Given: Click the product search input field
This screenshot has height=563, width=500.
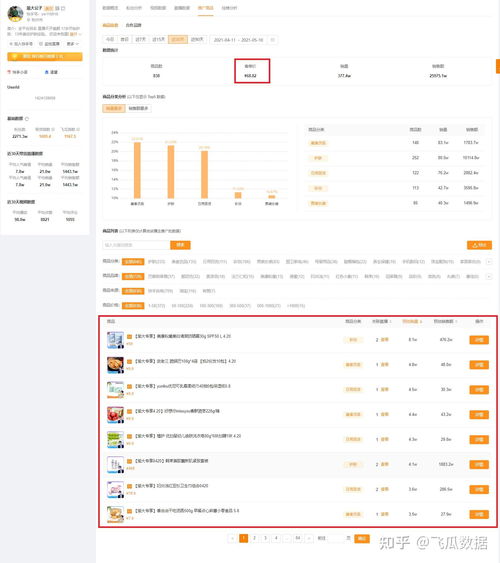Looking at the screenshot, I should coord(136,245).
